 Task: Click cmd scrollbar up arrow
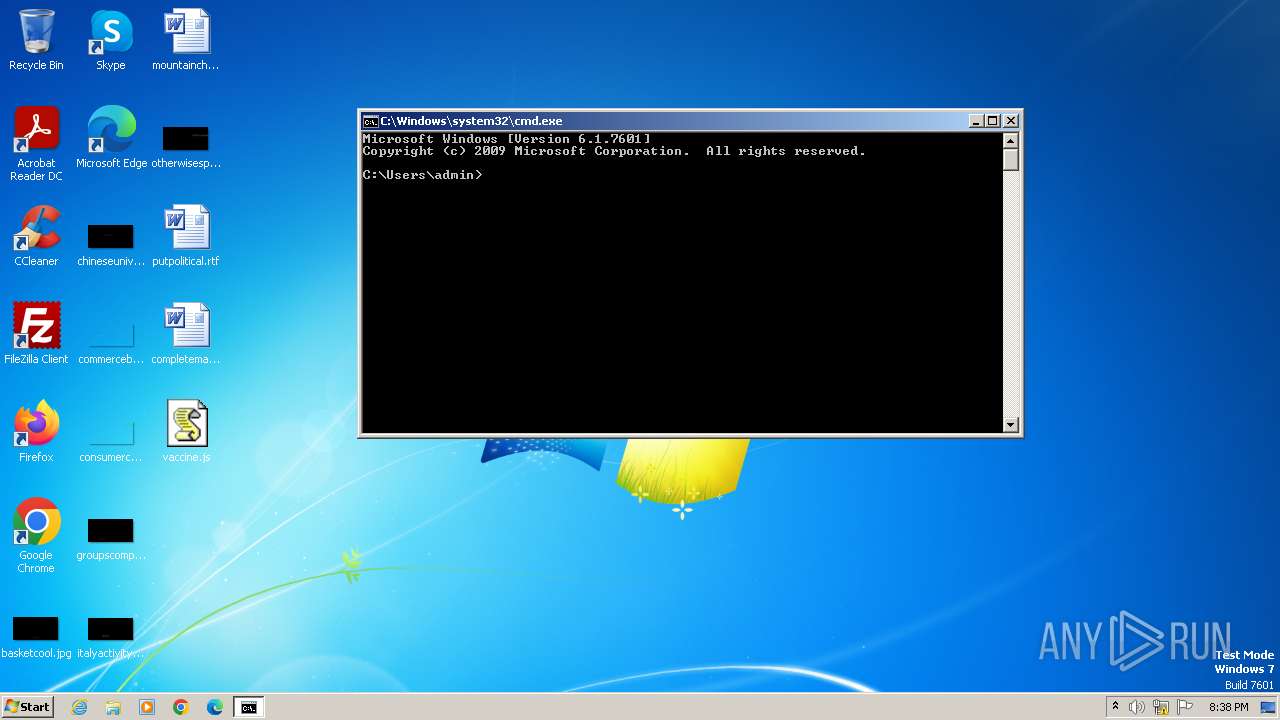click(1011, 140)
